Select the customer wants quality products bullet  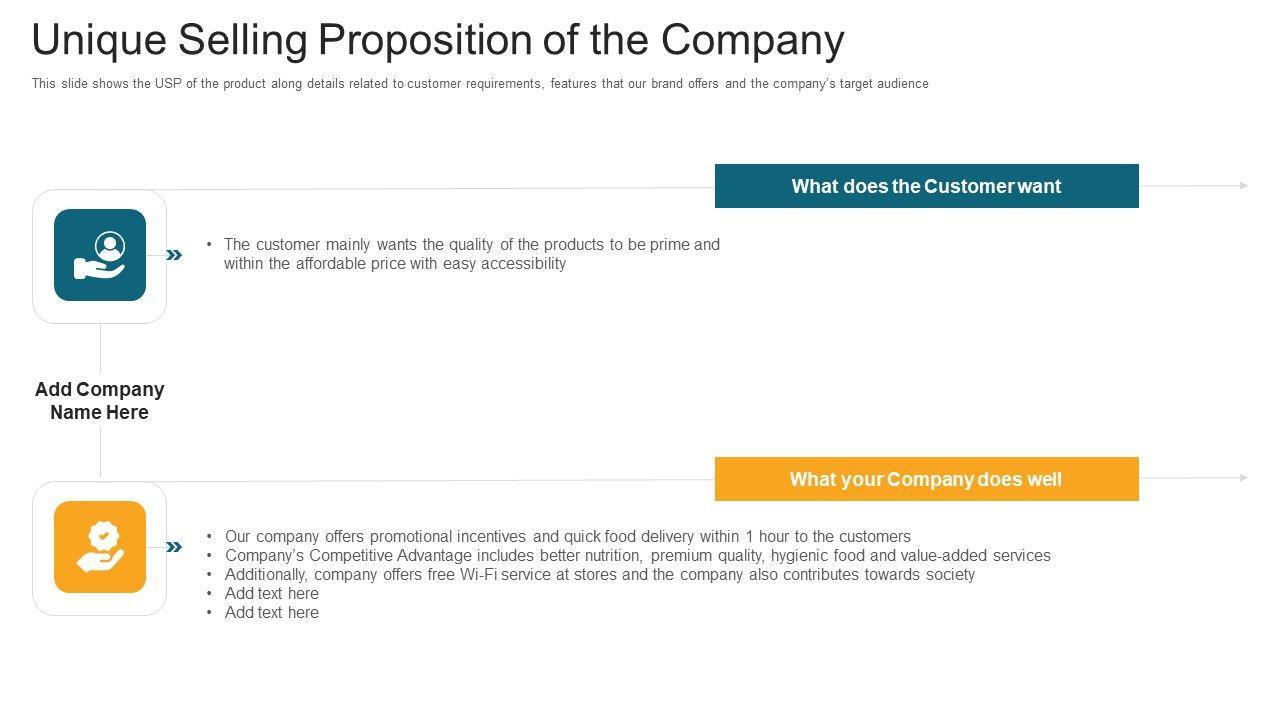[x=470, y=254]
